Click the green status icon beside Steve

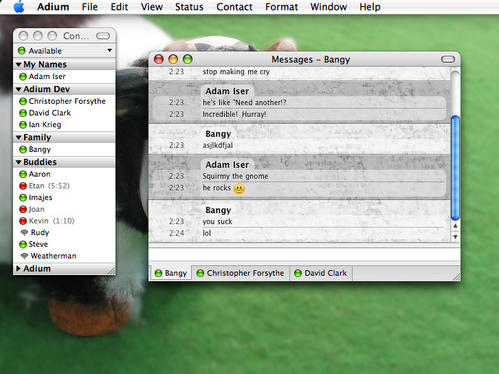pyautogui.click(x=23, y=244)
